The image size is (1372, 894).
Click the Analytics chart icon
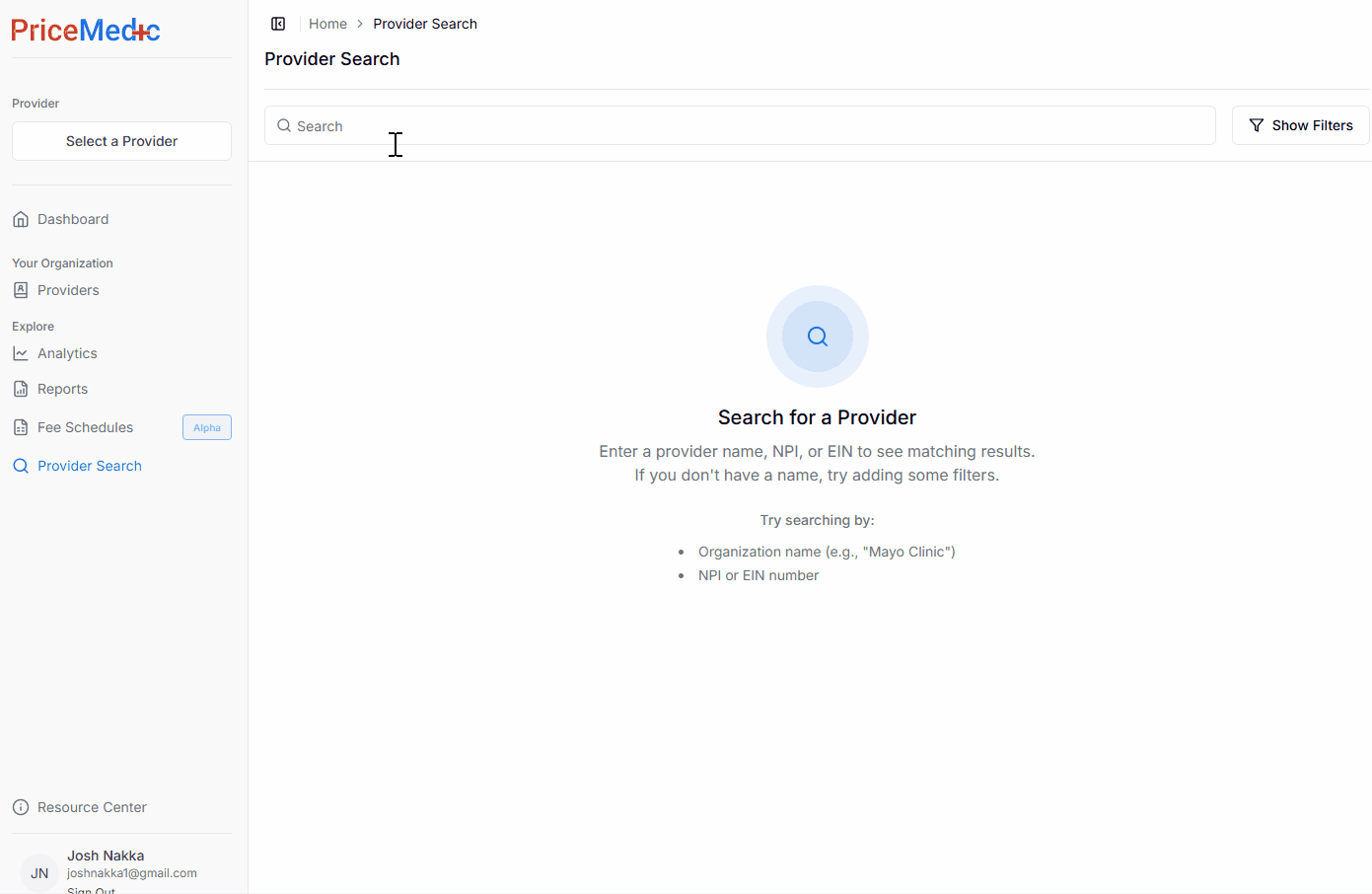click(x=21, y=353)
